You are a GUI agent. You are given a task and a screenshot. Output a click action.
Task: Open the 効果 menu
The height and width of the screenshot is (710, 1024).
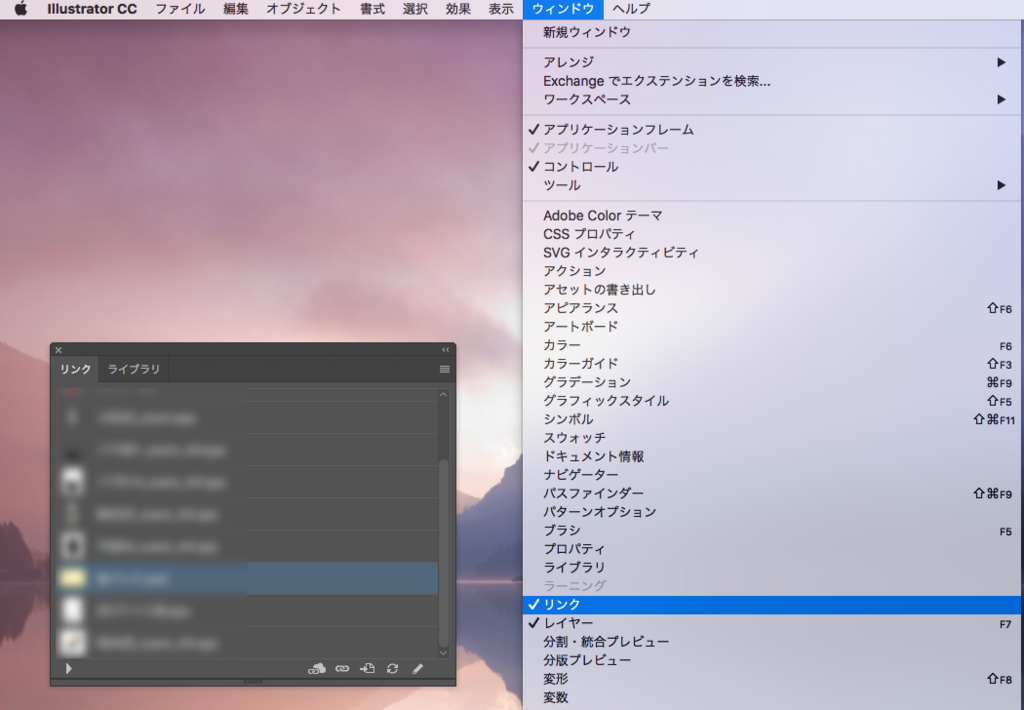point(458,8)
